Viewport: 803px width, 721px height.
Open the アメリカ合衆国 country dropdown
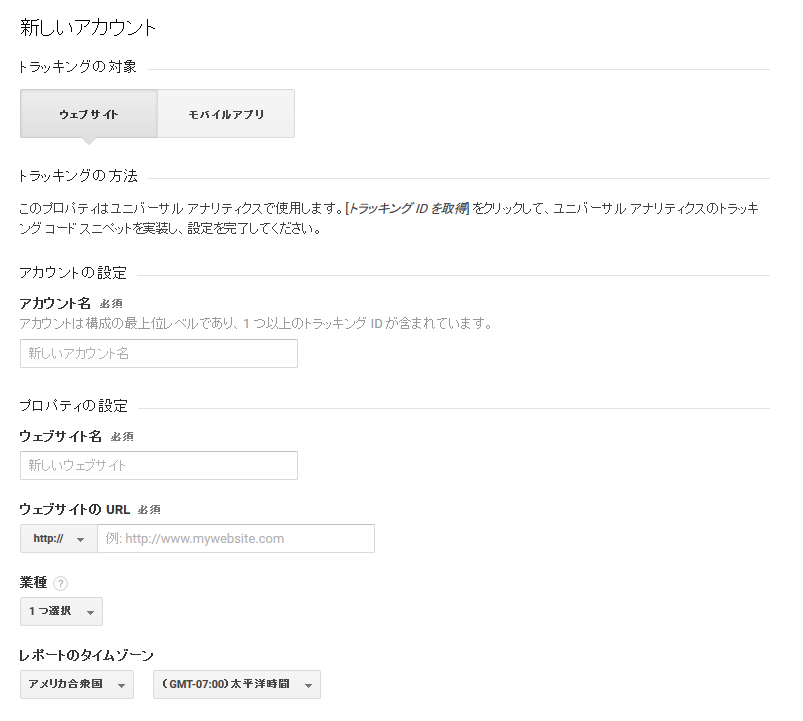[77, 684]
